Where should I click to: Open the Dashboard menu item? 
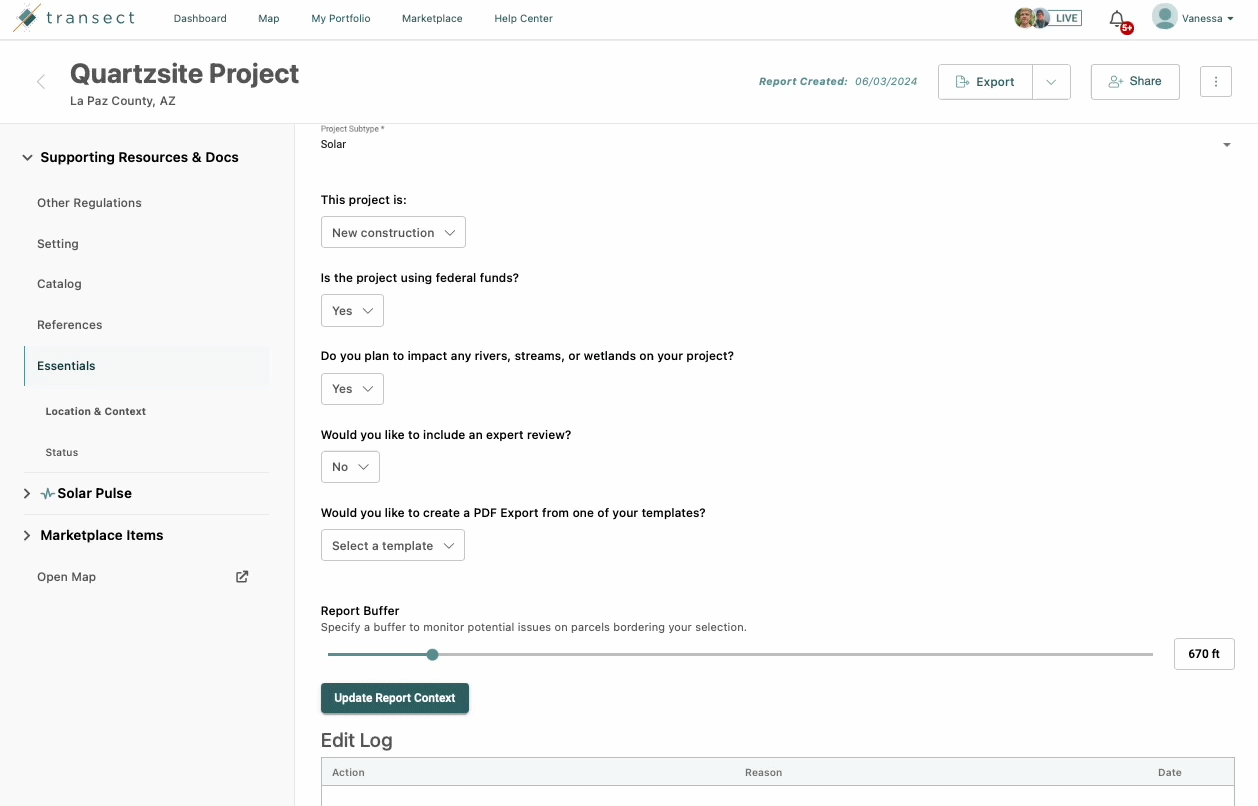tap(199, 18)
